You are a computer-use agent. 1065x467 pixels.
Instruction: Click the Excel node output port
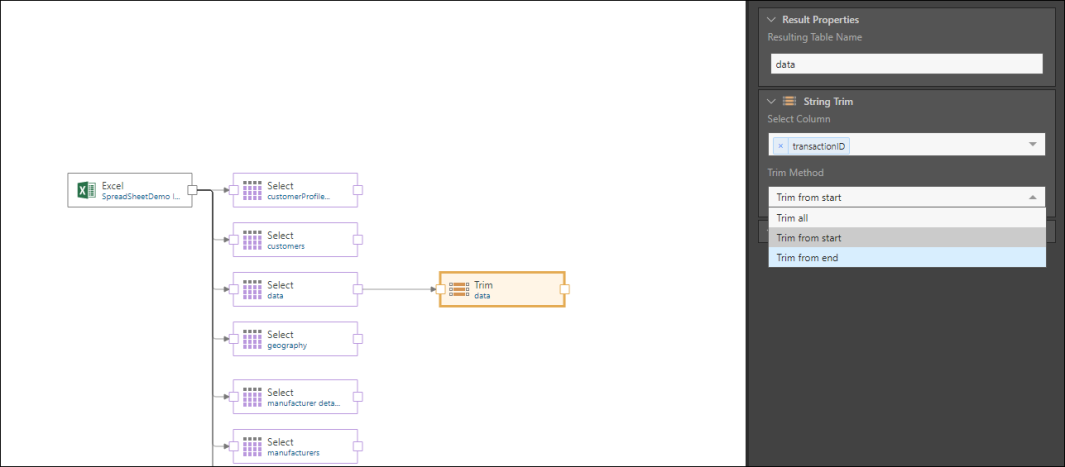point(192,190)
